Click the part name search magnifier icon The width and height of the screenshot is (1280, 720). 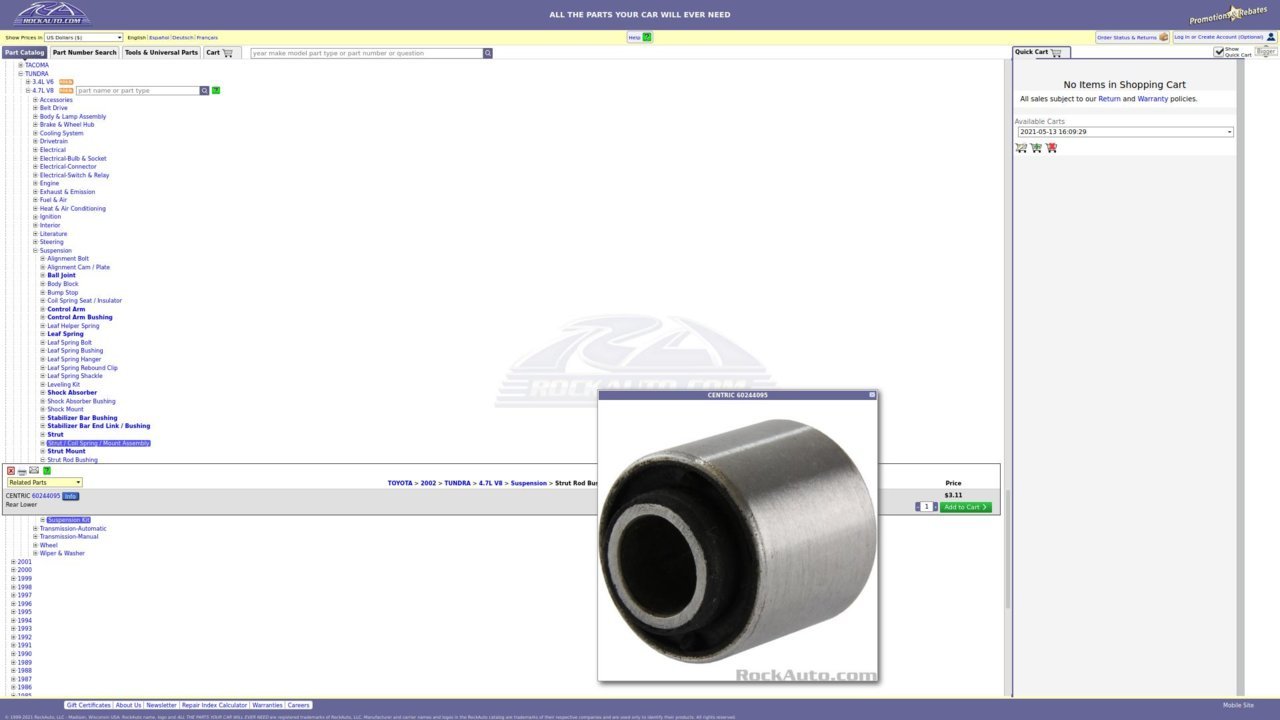pos(204,90)
